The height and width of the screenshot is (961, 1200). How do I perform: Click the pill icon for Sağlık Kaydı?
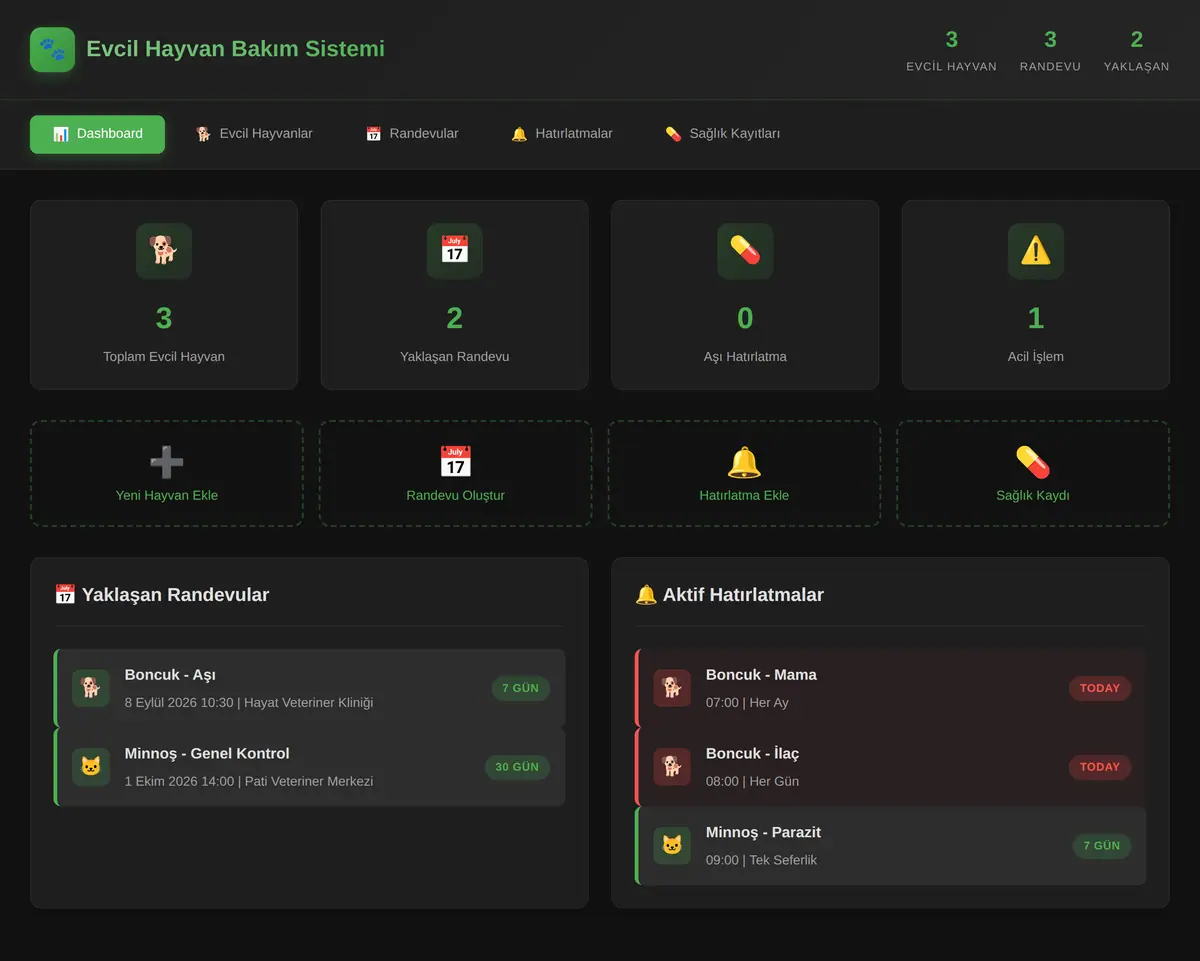pyautogui.click(x=1033, y=462)
